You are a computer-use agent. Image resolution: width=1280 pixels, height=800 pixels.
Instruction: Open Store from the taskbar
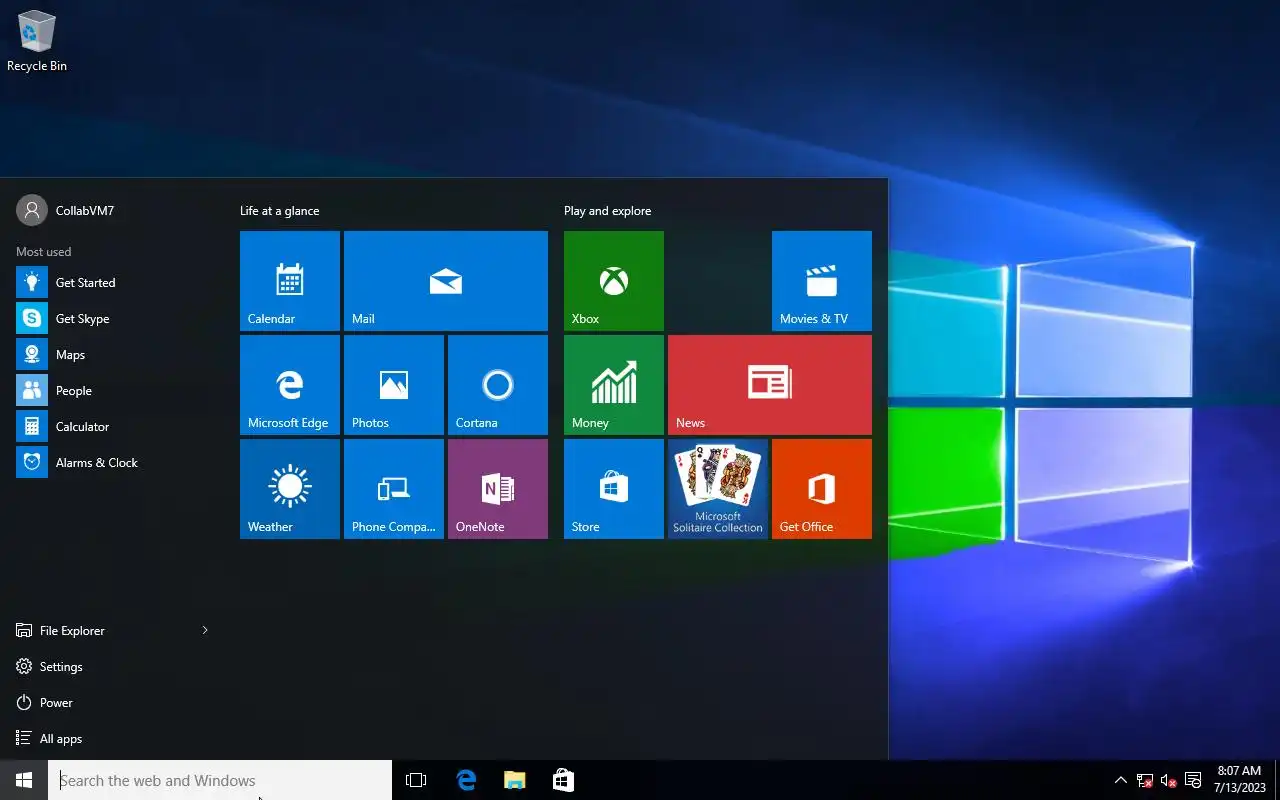click(563, 780)
